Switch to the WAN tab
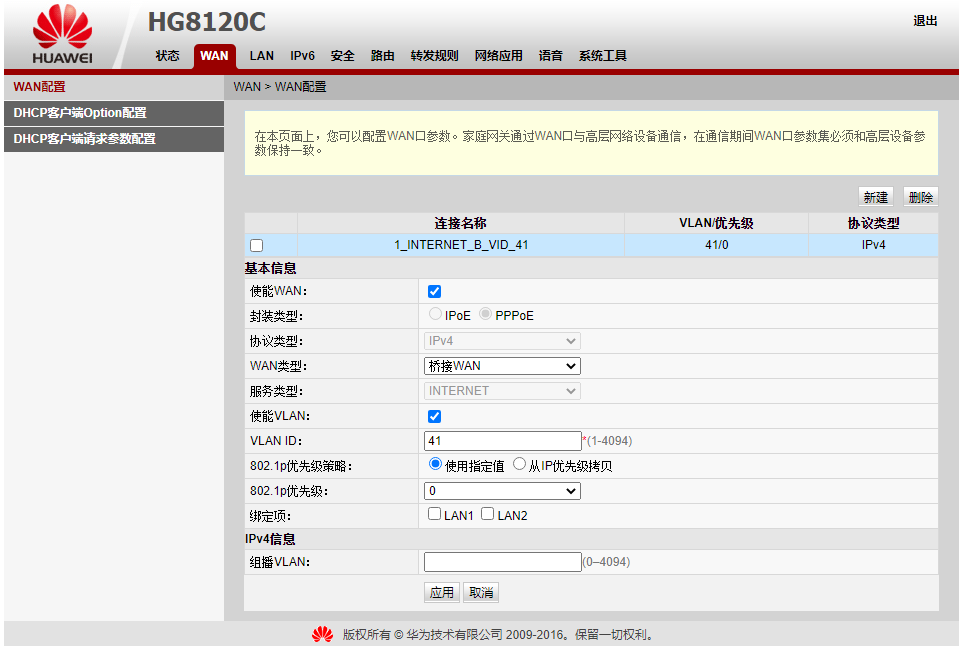This screenshot has height=653, width=969. coord(214,56)
